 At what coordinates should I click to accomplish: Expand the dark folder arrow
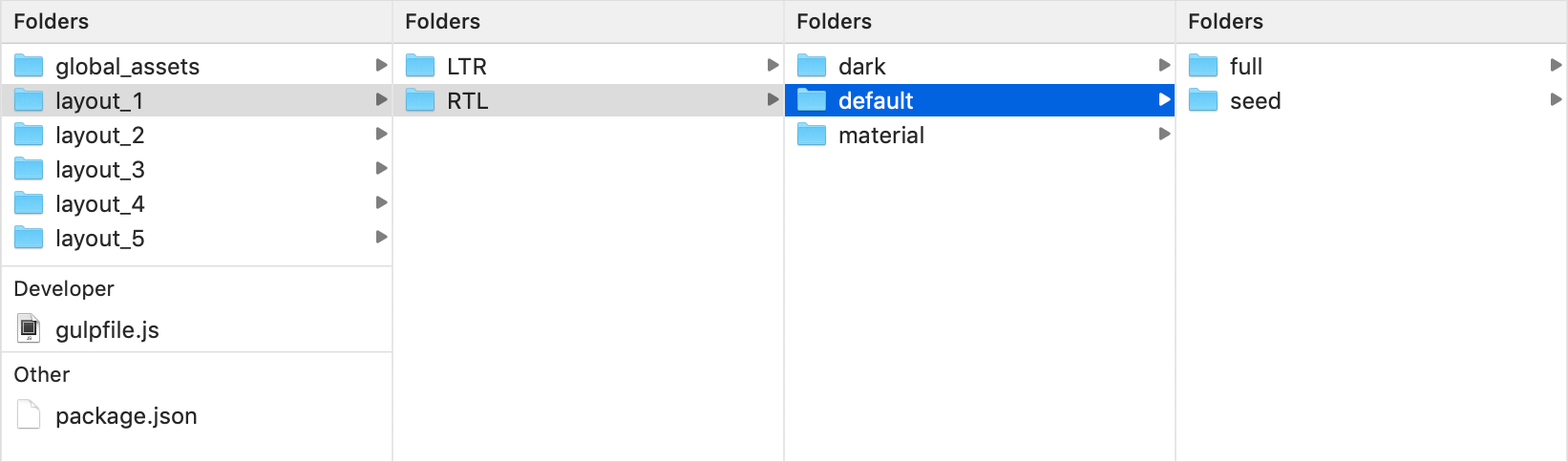click(1164, 65)
